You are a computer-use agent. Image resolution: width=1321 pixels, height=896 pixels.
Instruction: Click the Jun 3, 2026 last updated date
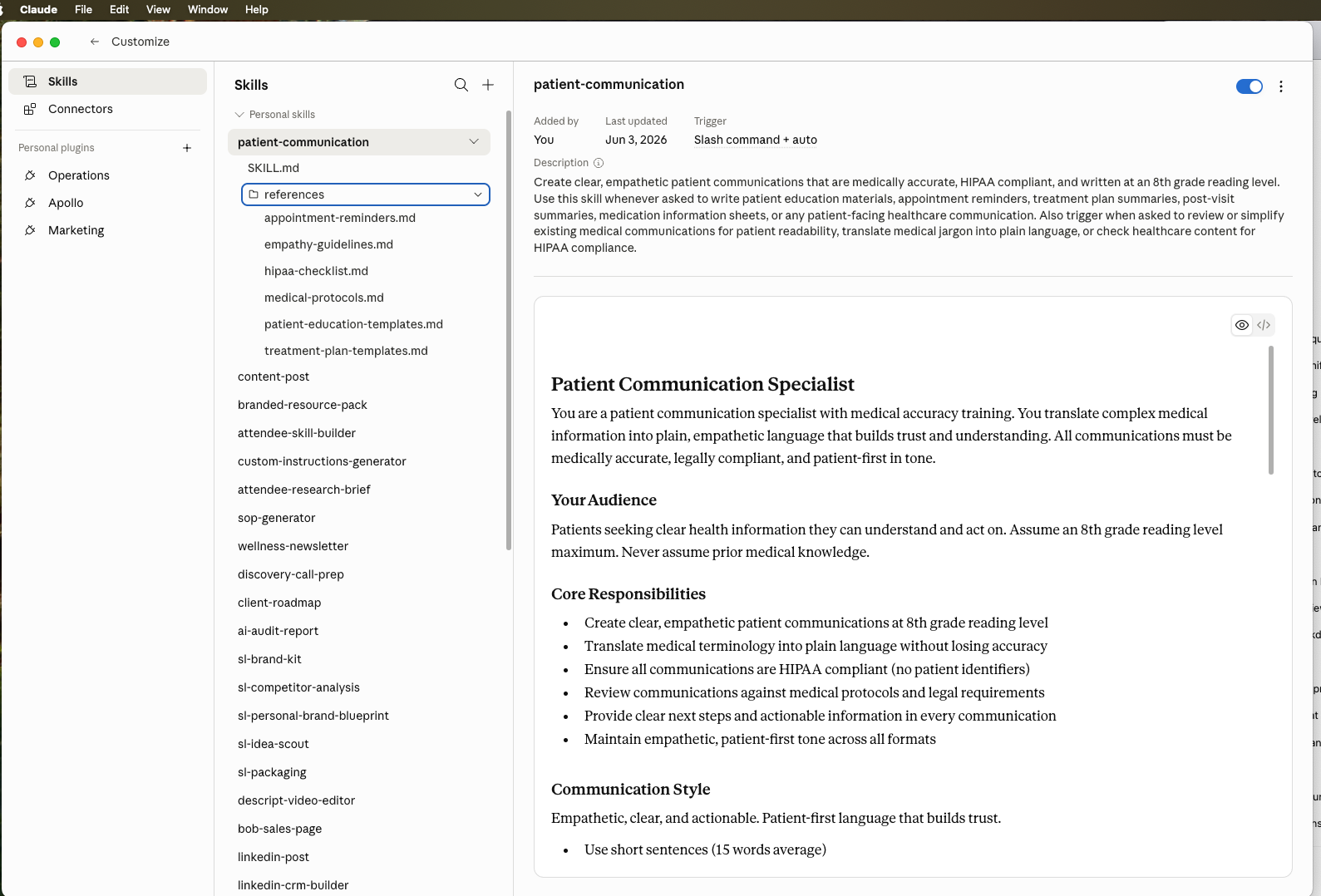636,140
